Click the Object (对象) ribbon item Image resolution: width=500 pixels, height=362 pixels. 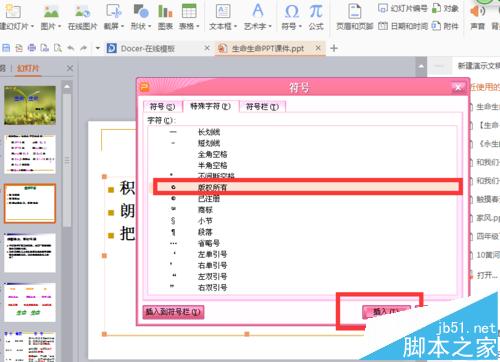(445, 8)
